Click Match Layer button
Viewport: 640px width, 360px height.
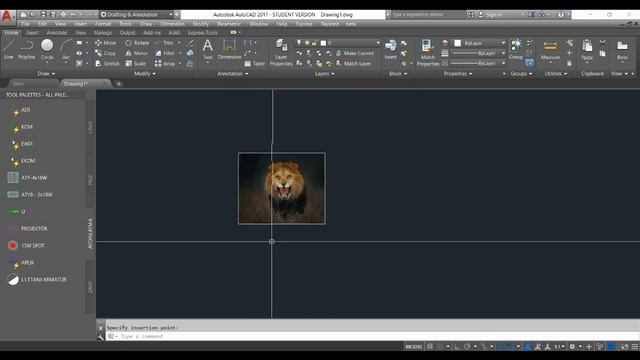tap(353, 64)
